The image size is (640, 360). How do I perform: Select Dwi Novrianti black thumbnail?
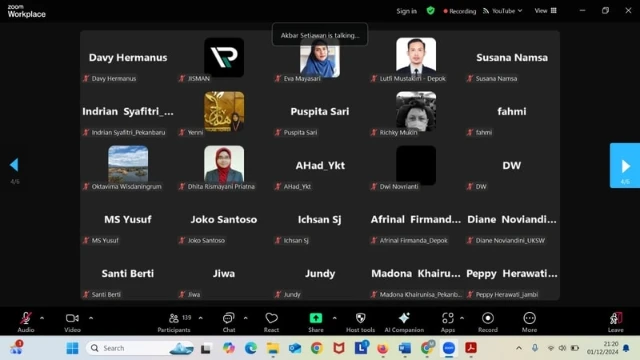coord(416,165)
